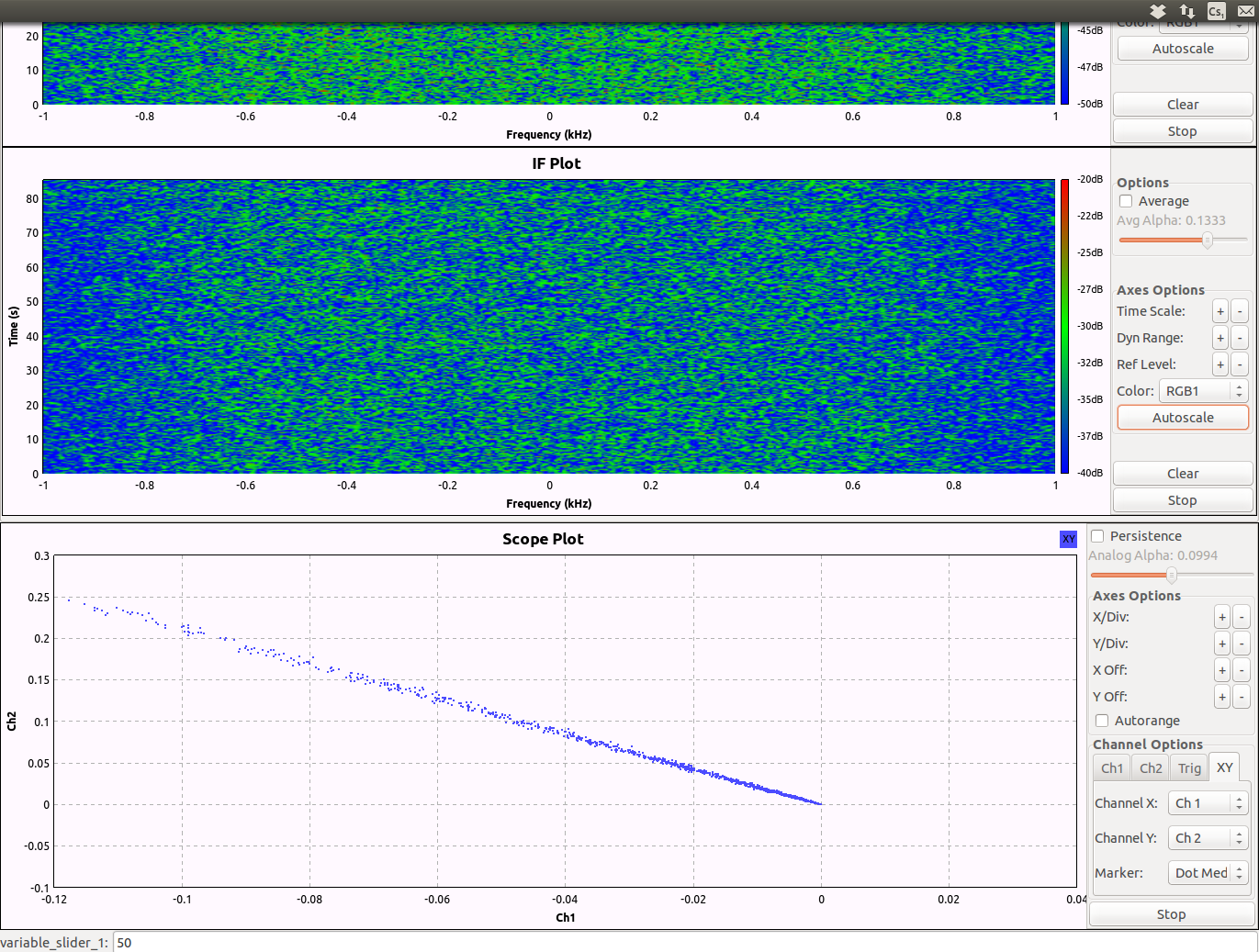Open the Dropbox tray icon
The height and width of the screenshot is (952, 1259).
click(1158, 11)
